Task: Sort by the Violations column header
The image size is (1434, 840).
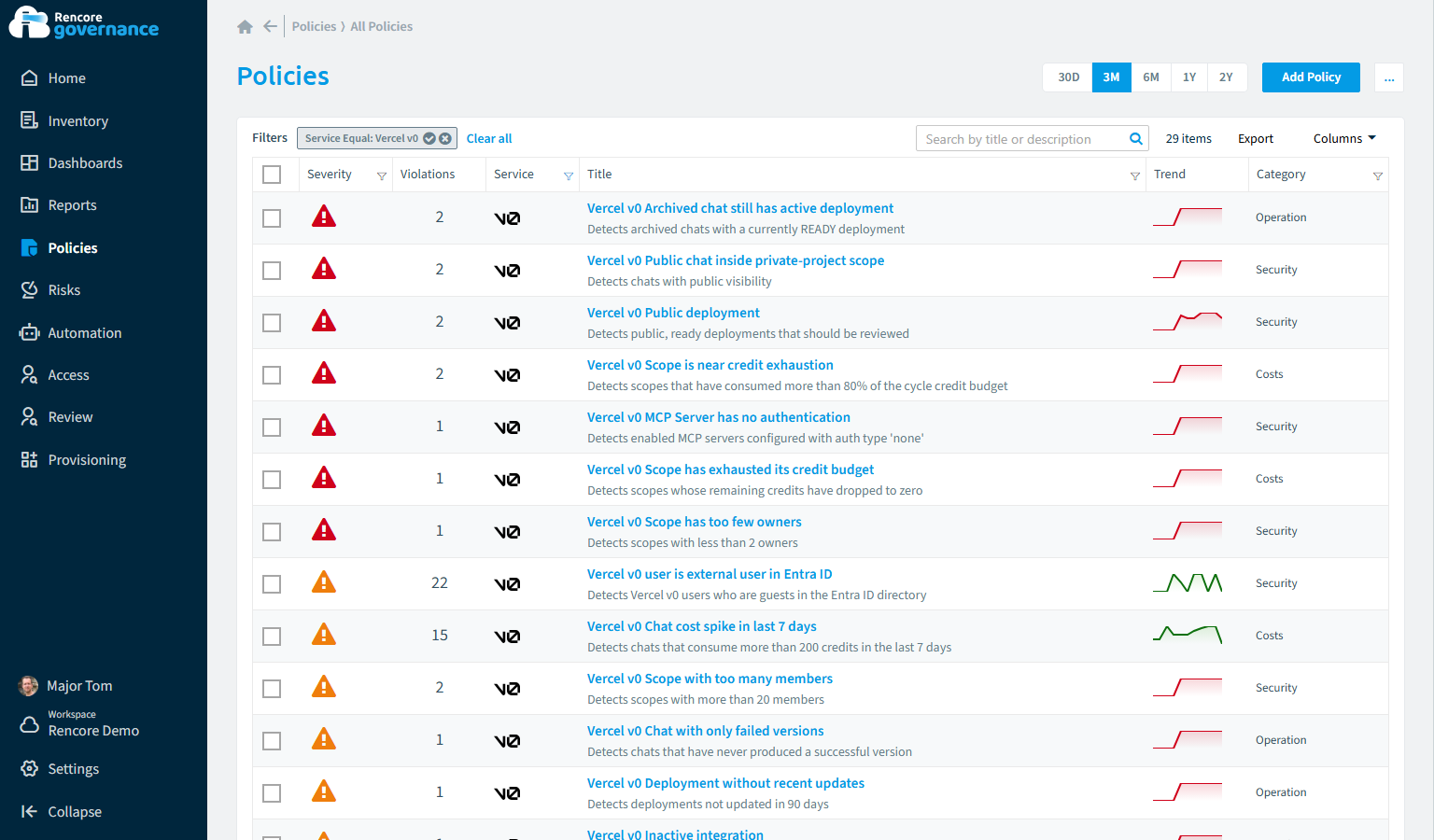Action: tap(428, 175)
